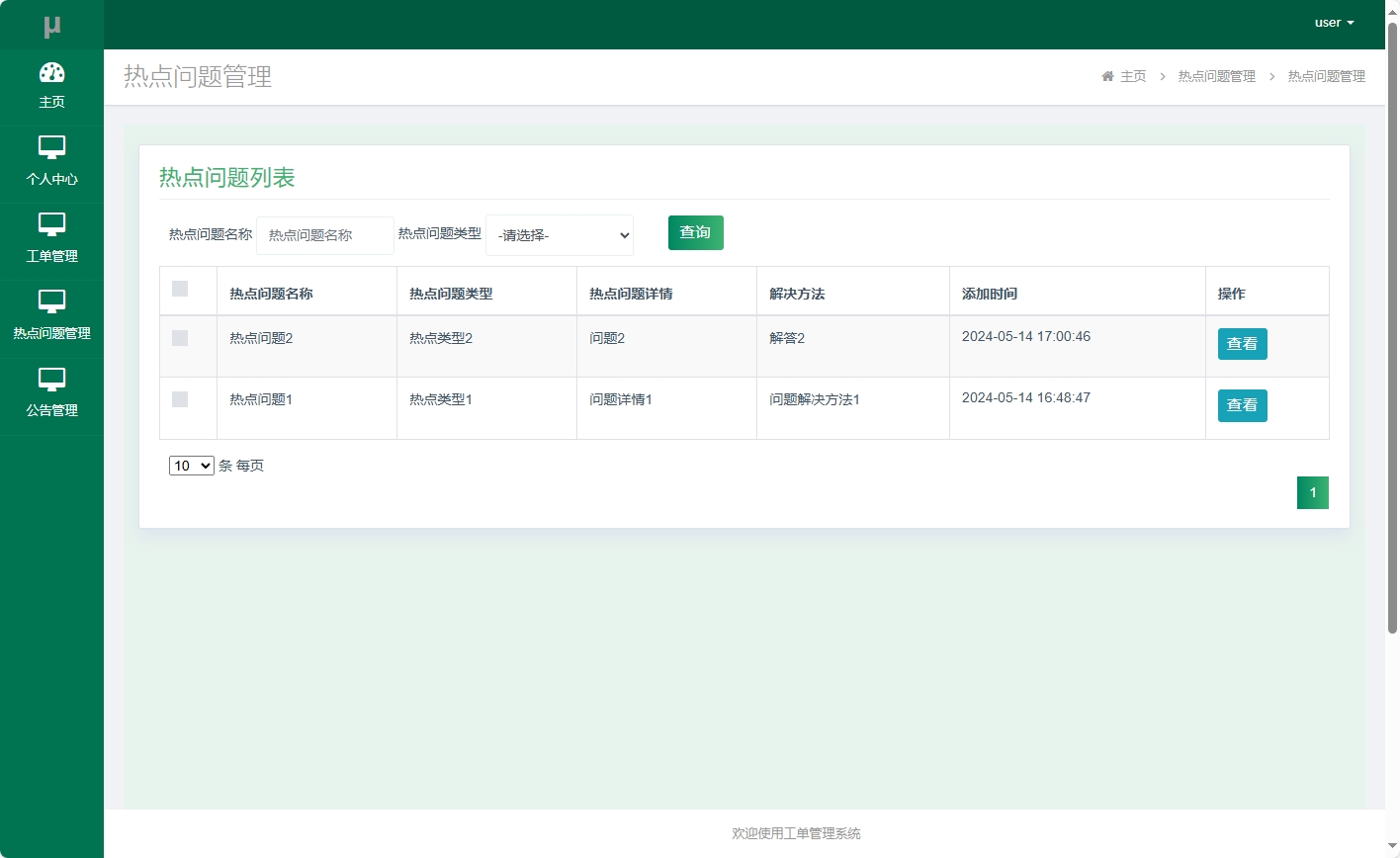Check the checkbox for 热点问题2 row
1400x858 pixels.
coord(180,338)
